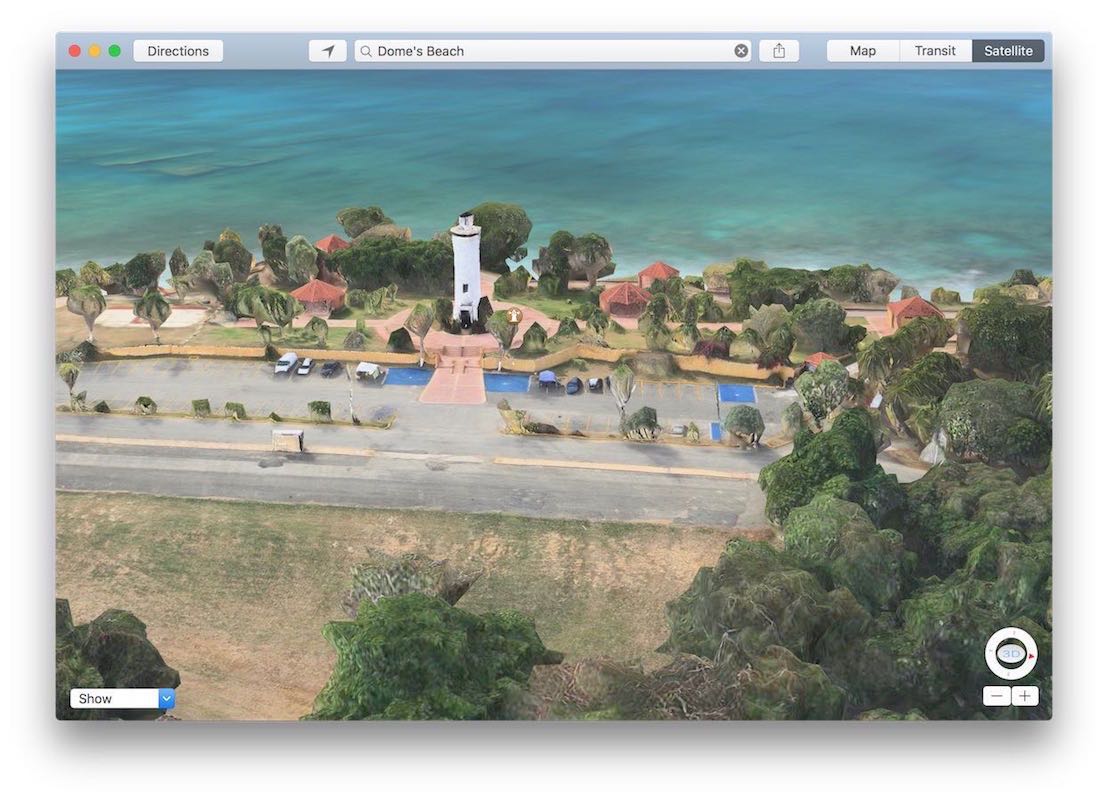Enter full screen with the green button
This screenshot has height=800, width=1108.
114,51
